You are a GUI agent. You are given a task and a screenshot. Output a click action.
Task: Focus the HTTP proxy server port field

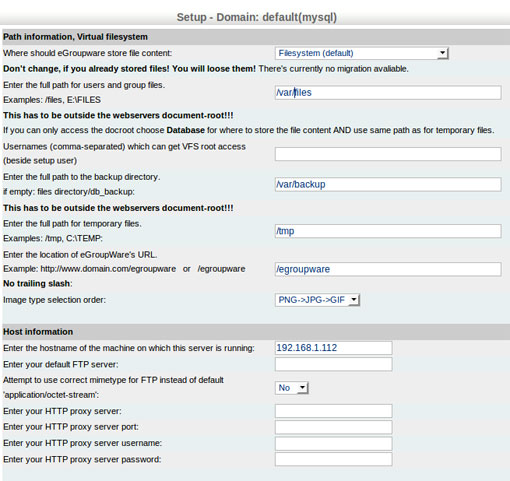[x=334, y=427]
